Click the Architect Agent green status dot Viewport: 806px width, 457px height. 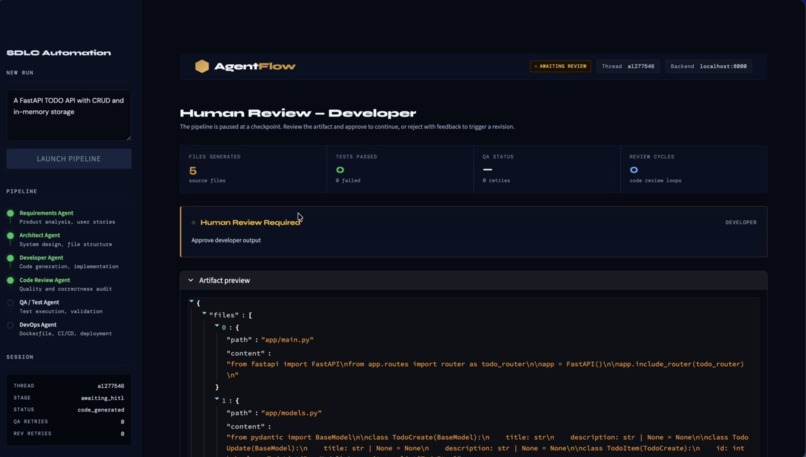[10, 235]
